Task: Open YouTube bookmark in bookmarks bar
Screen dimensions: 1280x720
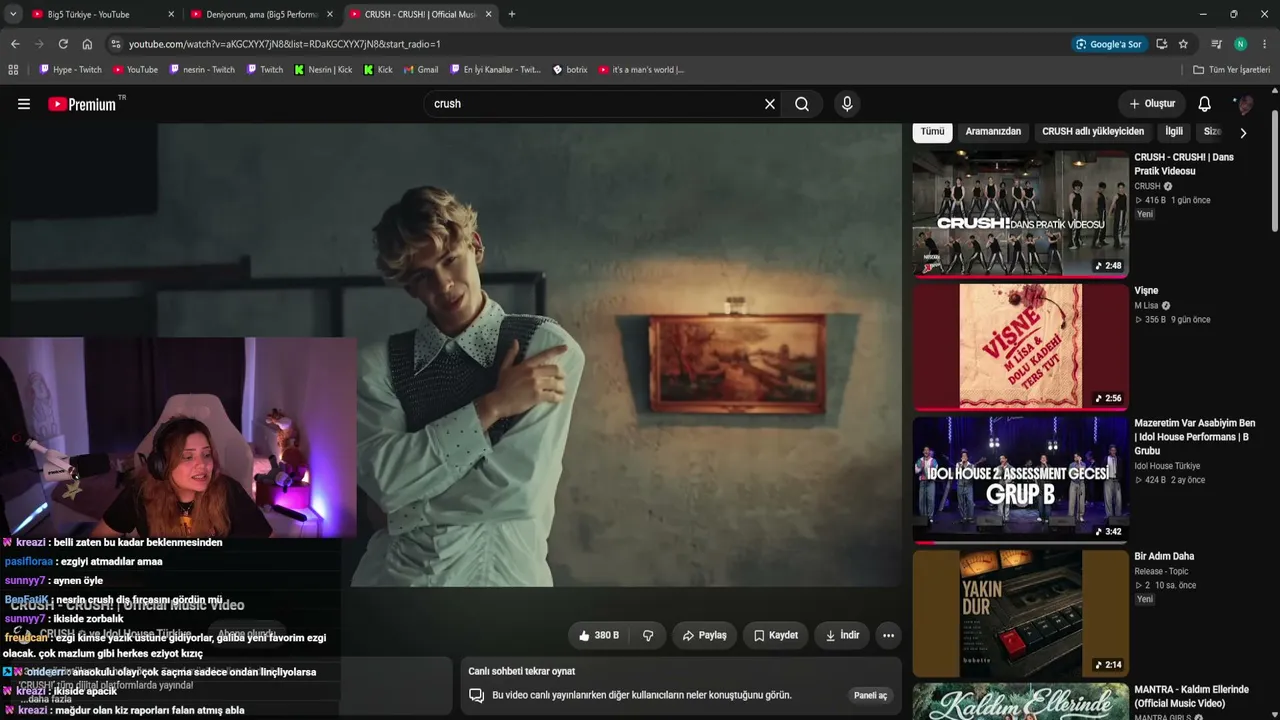Action: [x=135, y=70]
